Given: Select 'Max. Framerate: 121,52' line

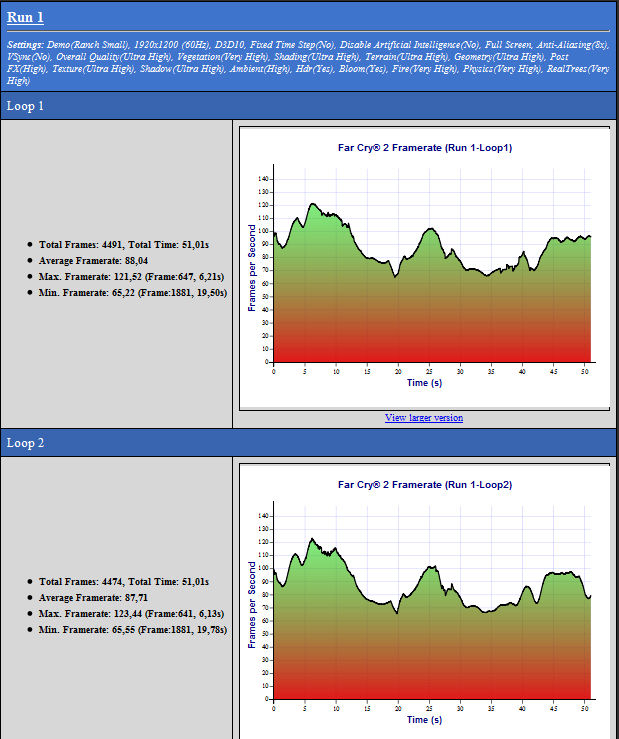Looking at the screenshot, I should (x=132, y=277).
